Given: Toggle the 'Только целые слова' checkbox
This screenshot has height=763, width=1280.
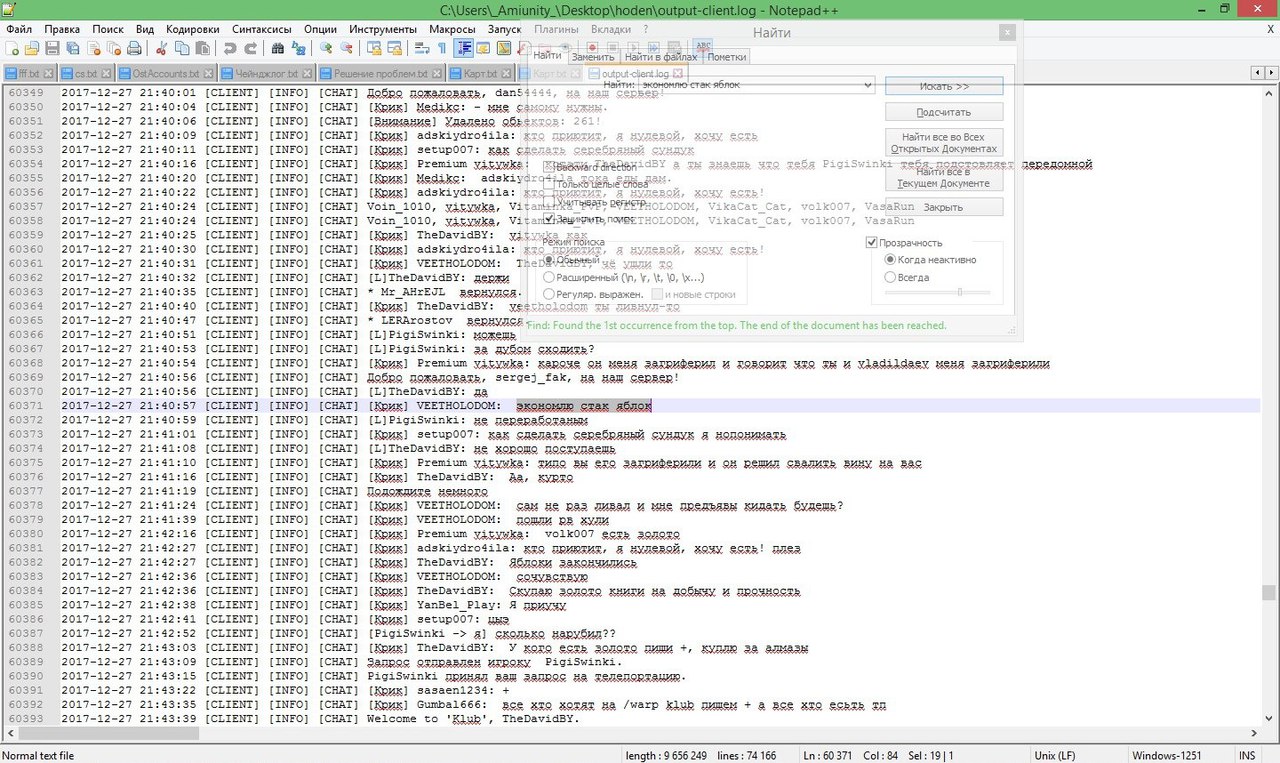Looking at the screenshot, I should [x=548, y=184].
